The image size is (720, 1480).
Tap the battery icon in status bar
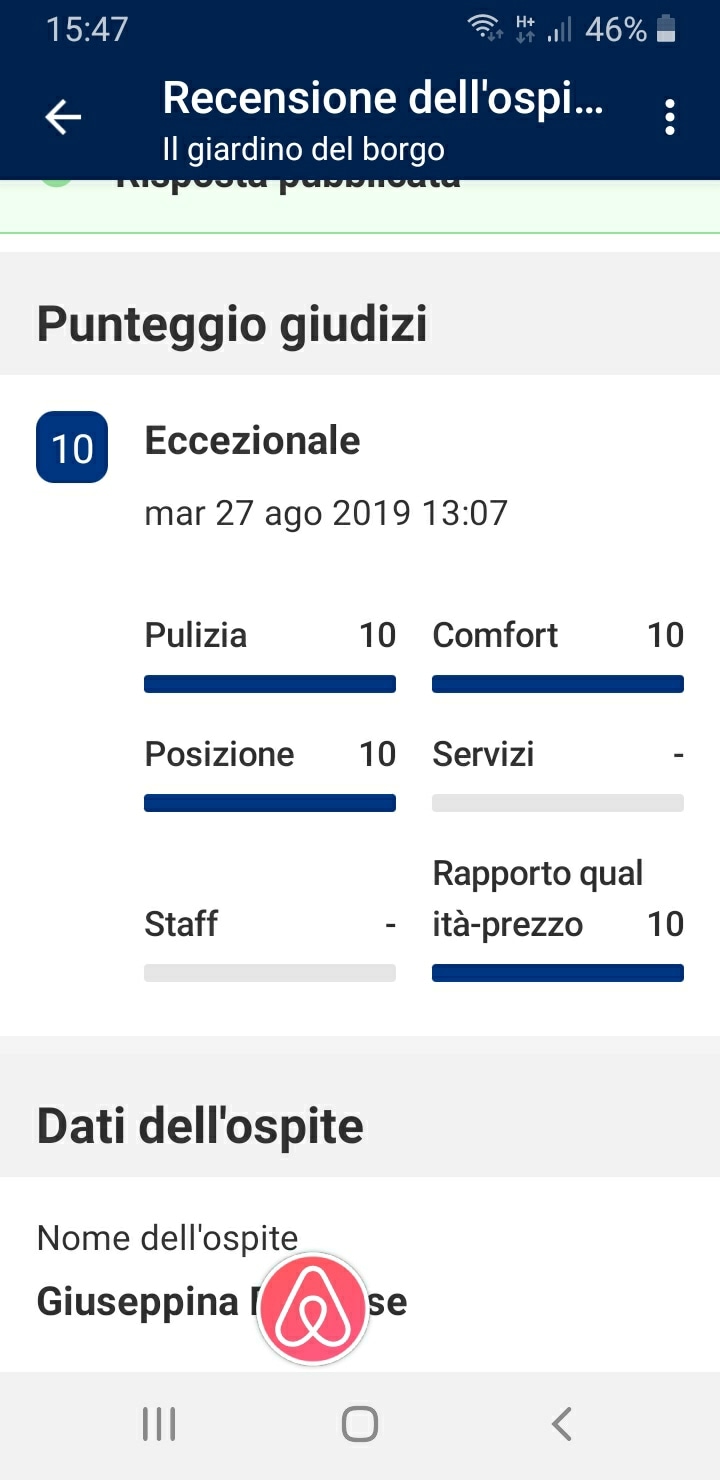pyautogui.click(x=666, y=30)
